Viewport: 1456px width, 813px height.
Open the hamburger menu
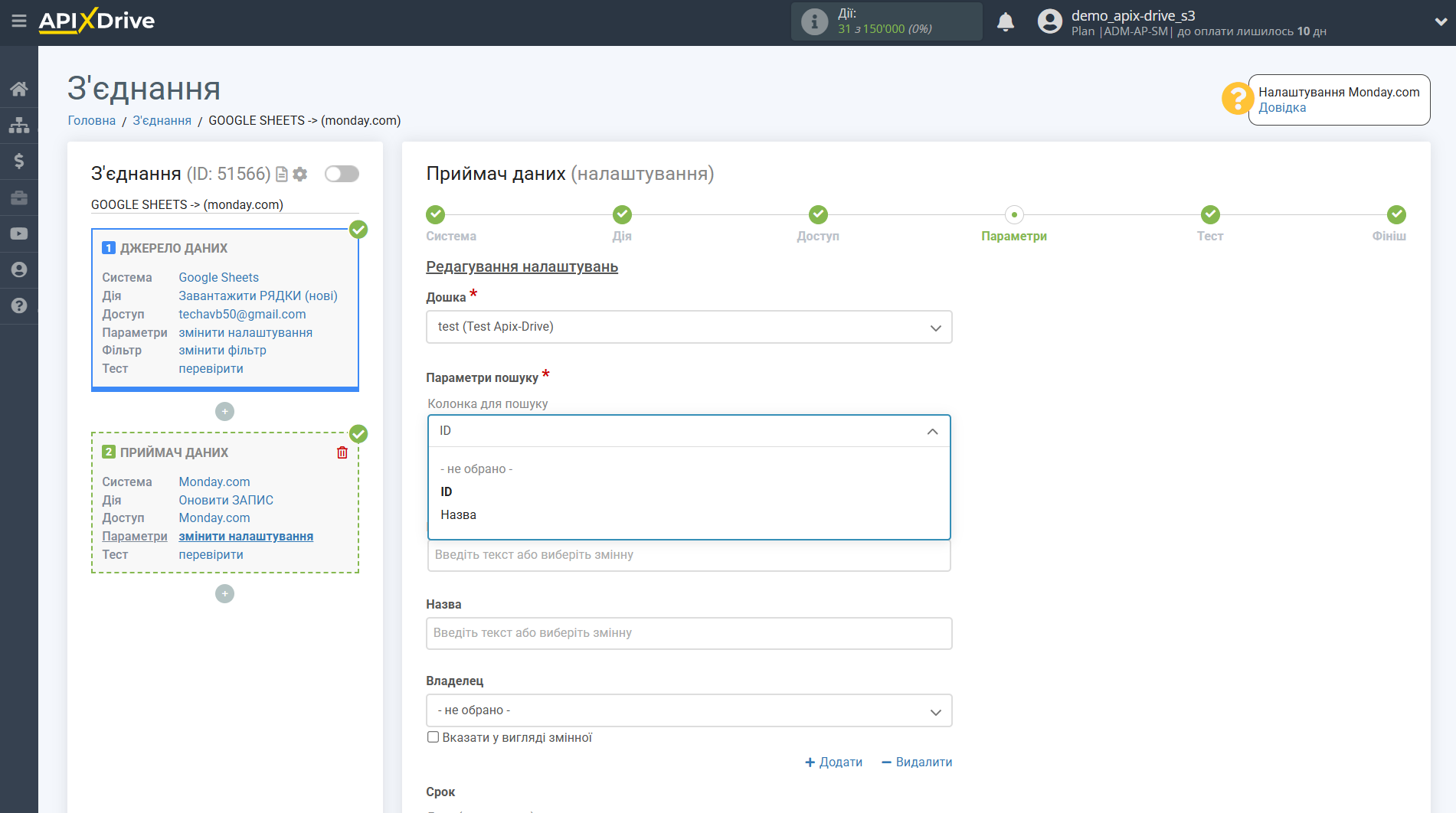(19, 21)
